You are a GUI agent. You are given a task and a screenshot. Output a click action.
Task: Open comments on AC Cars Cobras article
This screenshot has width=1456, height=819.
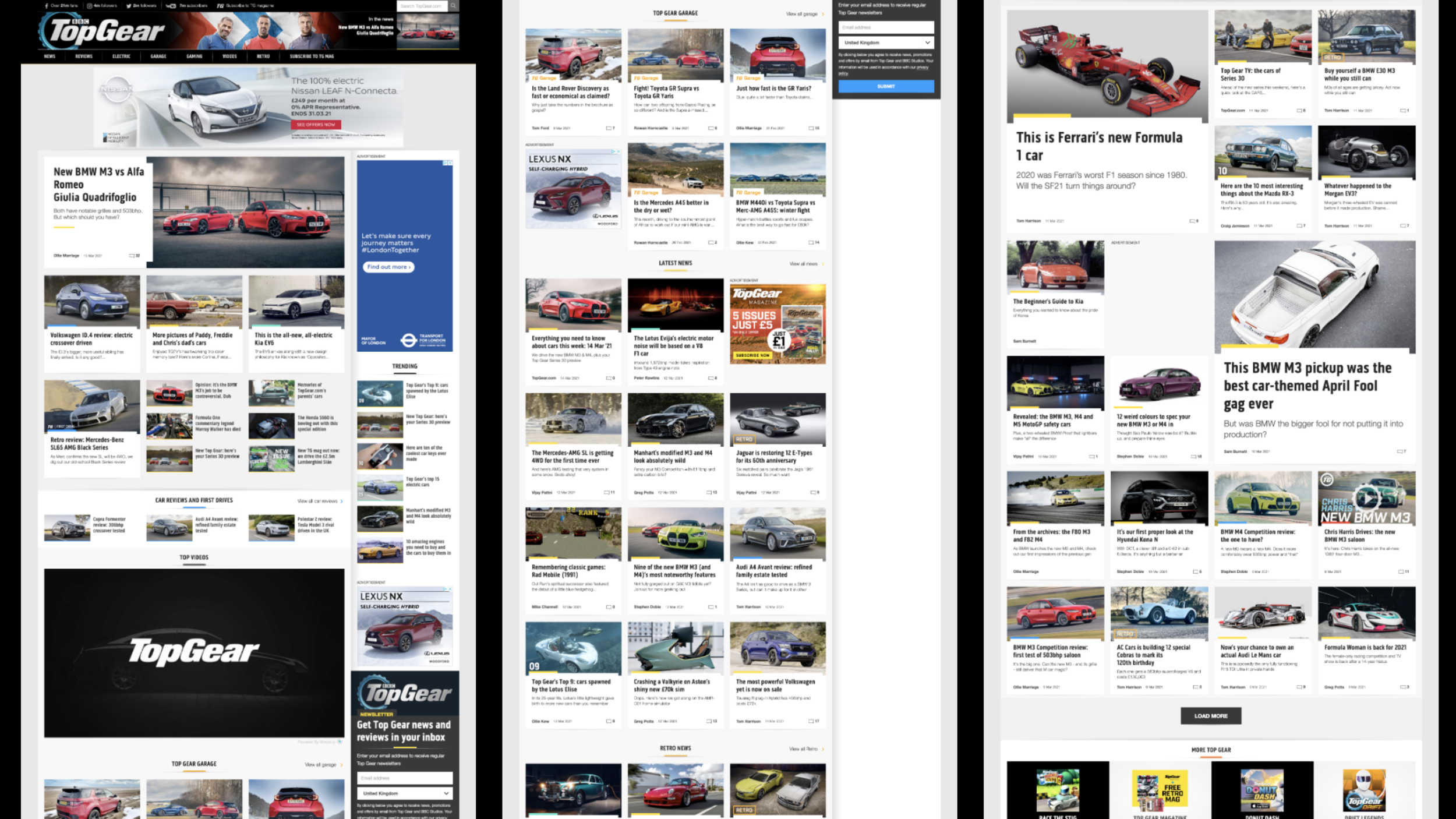click(x=1197, y=687)
